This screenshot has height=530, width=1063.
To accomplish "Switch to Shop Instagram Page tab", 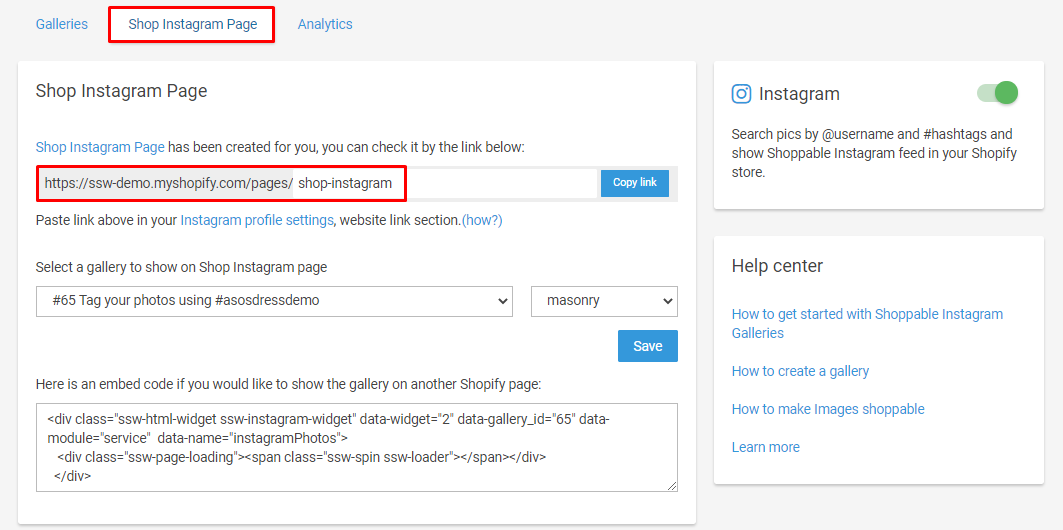I will point(193,24).
